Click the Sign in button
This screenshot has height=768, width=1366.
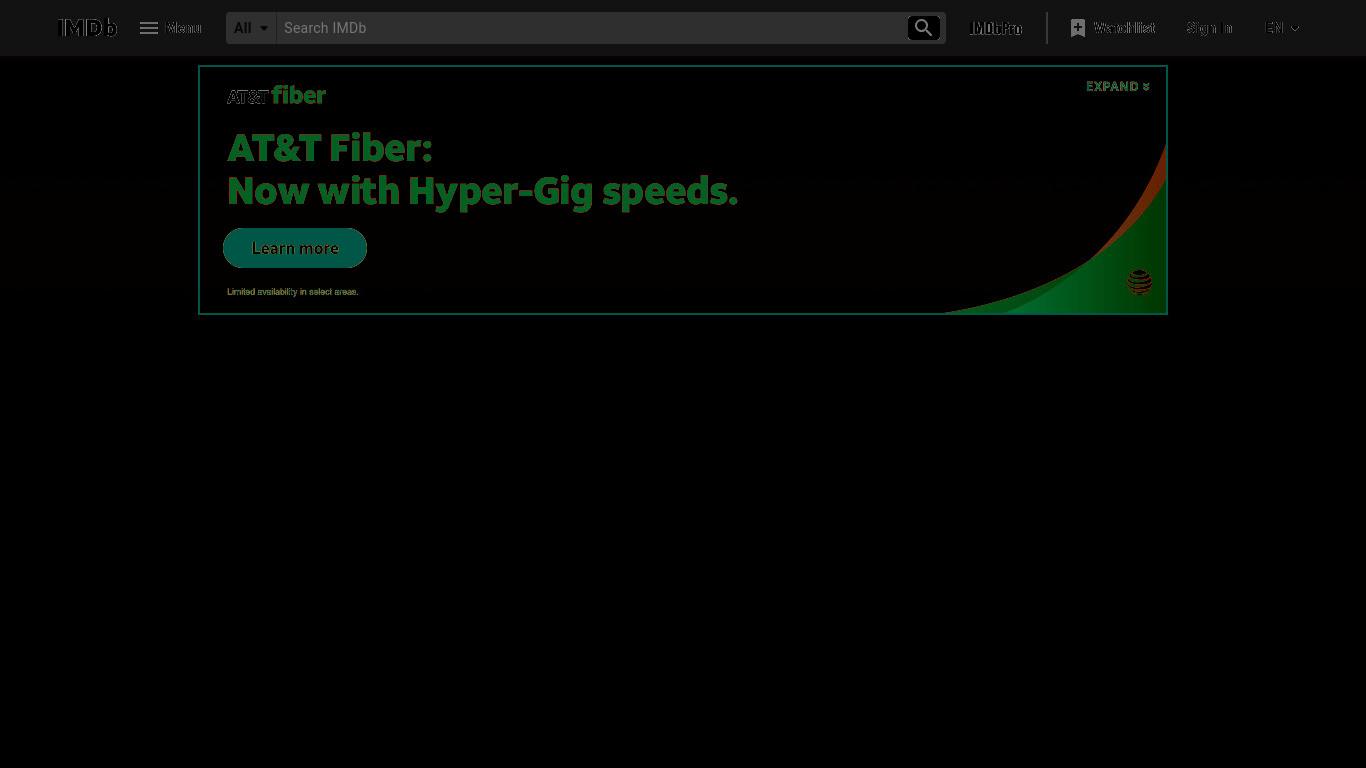tap(1209, 28)
